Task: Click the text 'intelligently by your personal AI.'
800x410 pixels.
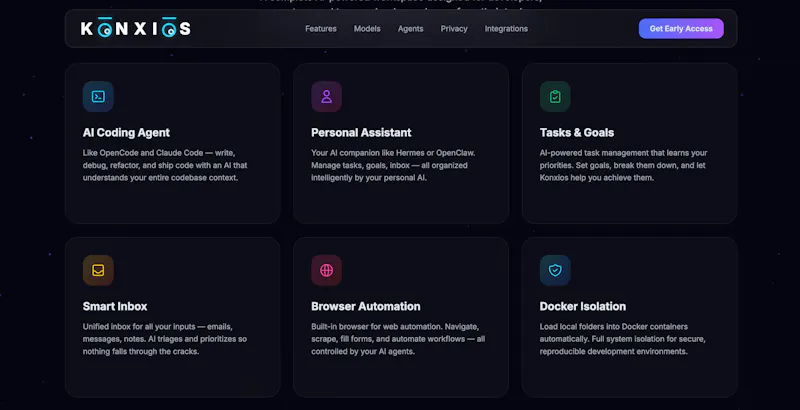Action: click(x=369, y=177)
